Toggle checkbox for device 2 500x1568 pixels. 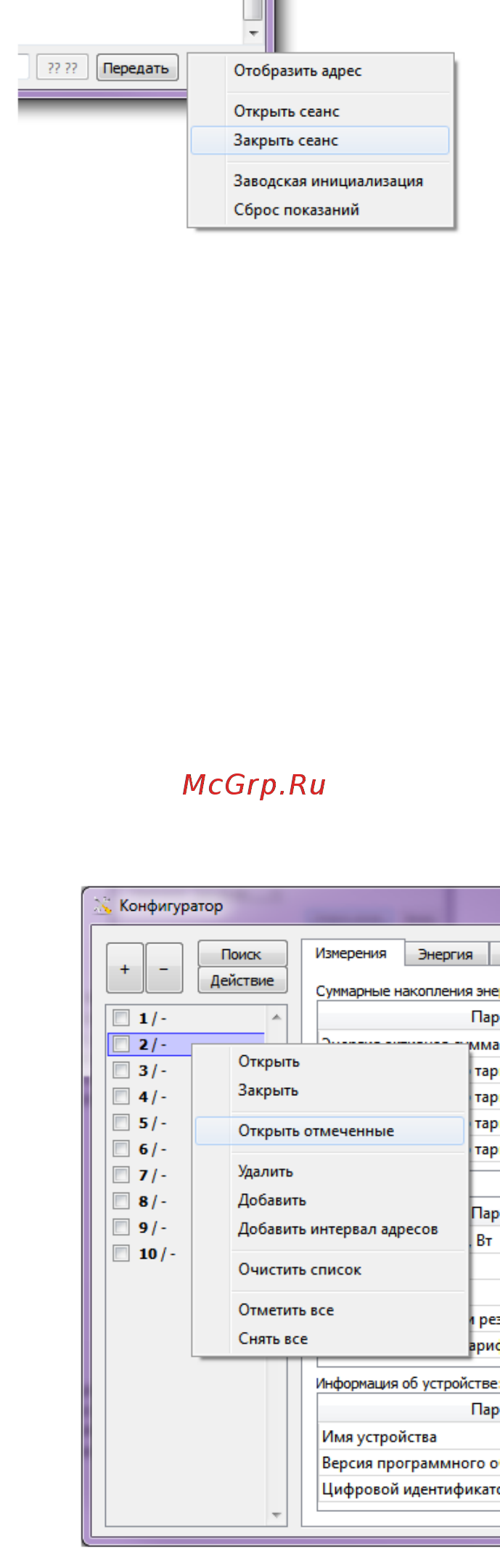coord(121,1044)
